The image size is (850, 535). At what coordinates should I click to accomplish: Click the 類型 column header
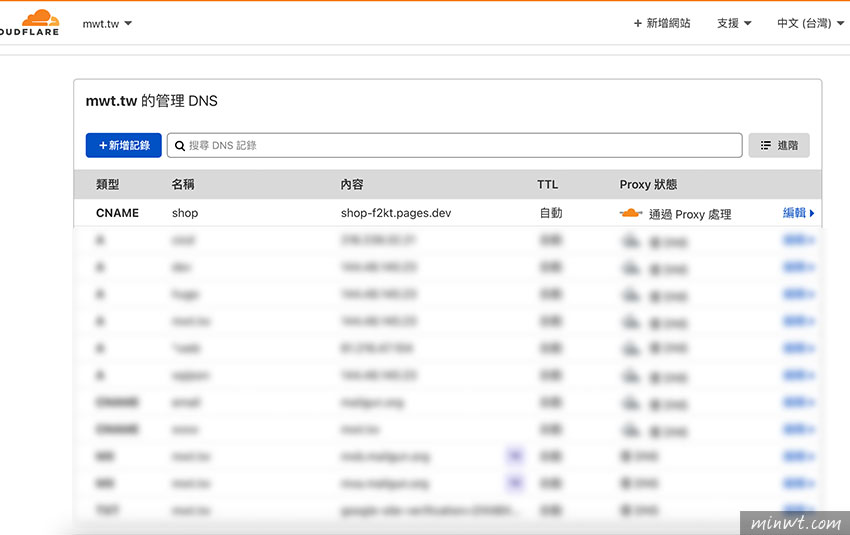[x=107, y=184]
